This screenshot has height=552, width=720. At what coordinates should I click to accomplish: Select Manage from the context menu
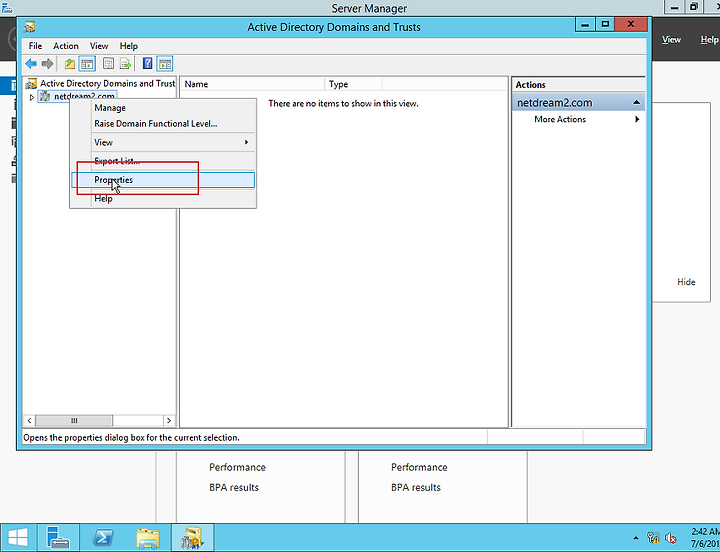coord(163,108)
